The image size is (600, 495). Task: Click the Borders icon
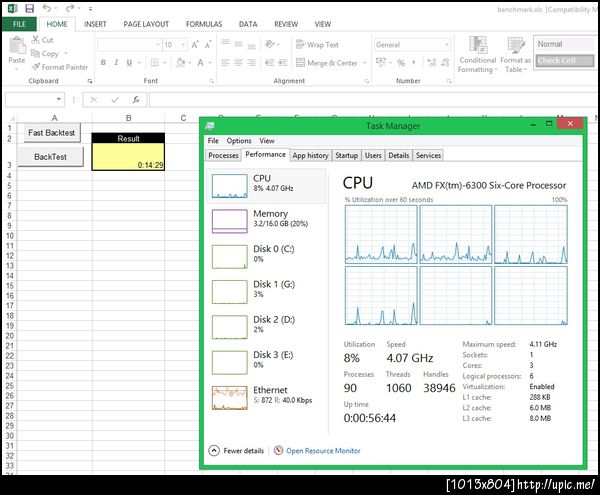[x=155, y=62]
